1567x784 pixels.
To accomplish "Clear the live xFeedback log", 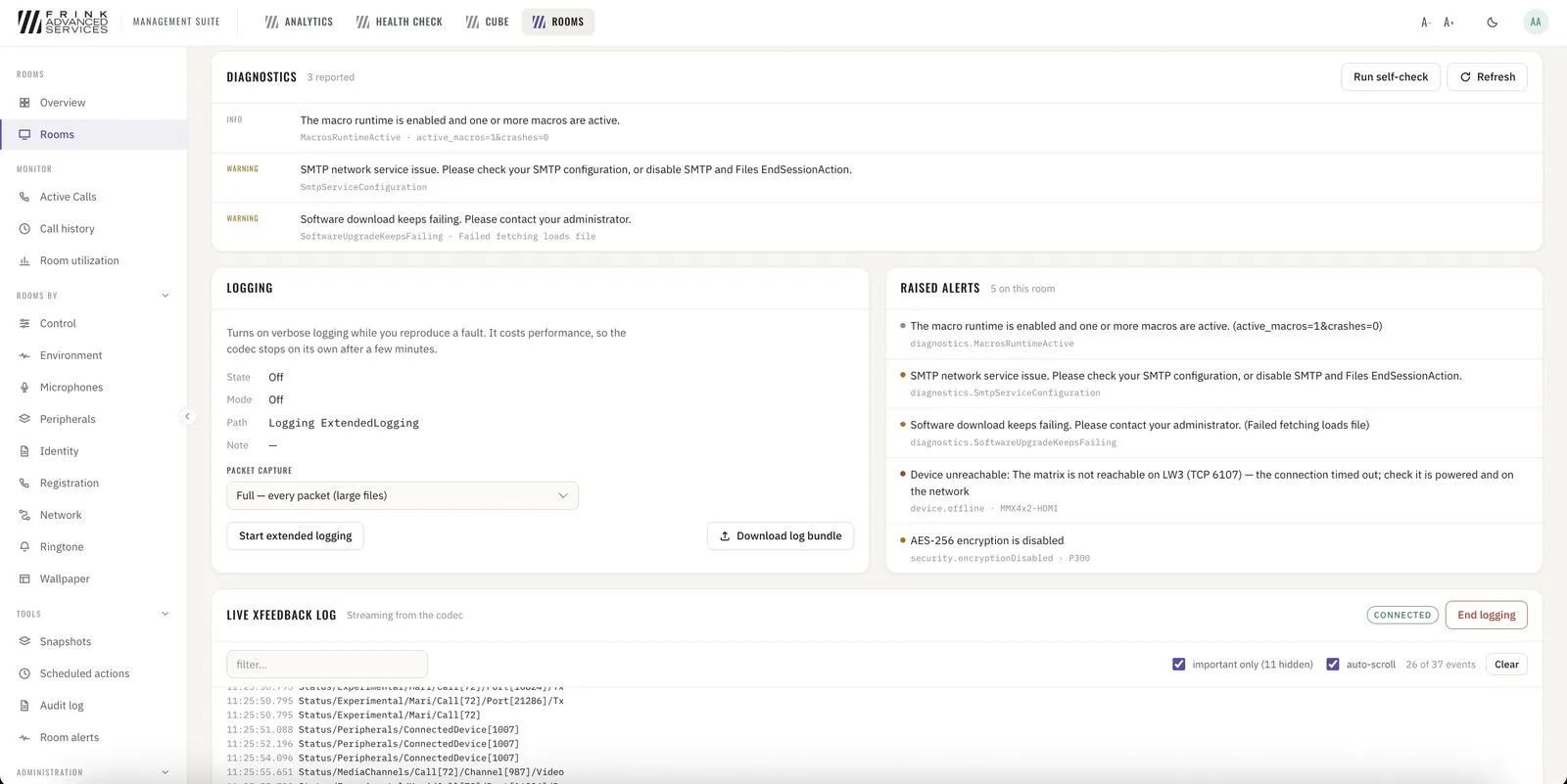I will pyautogui.click(x=1506, y=665).
